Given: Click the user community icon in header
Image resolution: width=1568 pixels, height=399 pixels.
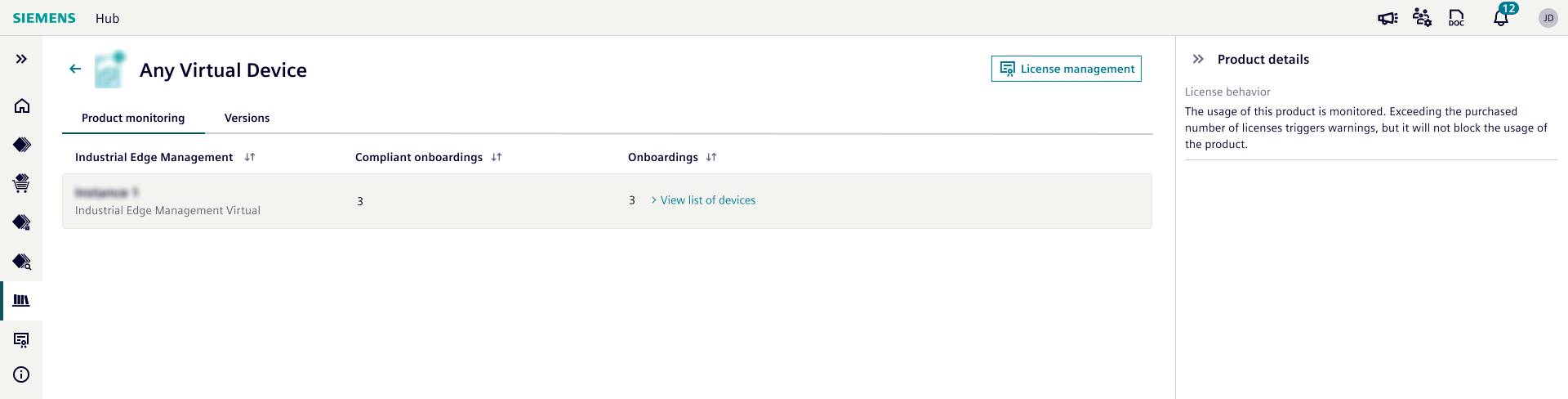Looking at the screenshot, I should click(x=1422, y=18).
